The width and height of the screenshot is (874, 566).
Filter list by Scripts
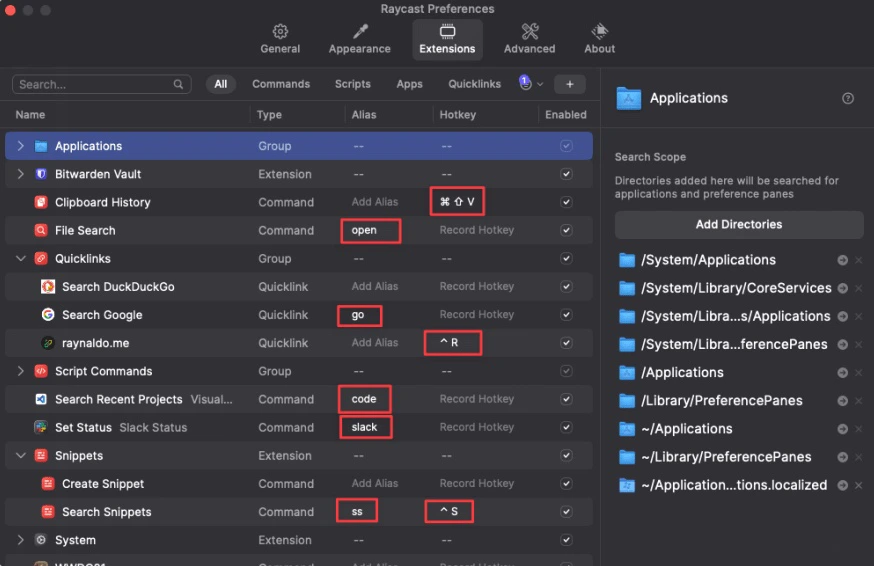(x=353, y=84)
